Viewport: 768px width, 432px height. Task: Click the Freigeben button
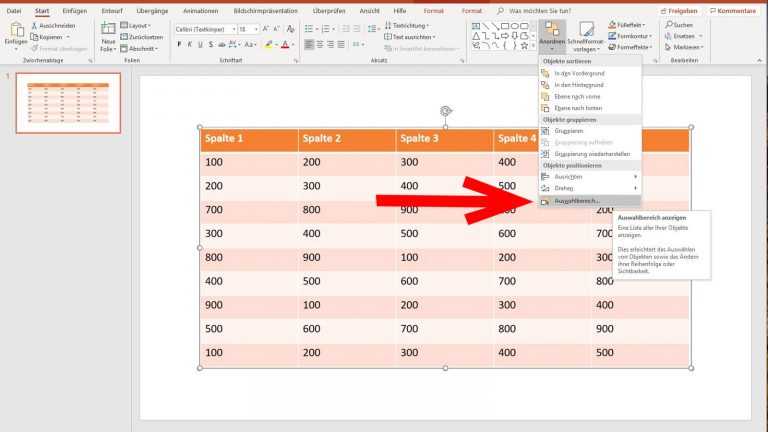(x=679, y=10)
